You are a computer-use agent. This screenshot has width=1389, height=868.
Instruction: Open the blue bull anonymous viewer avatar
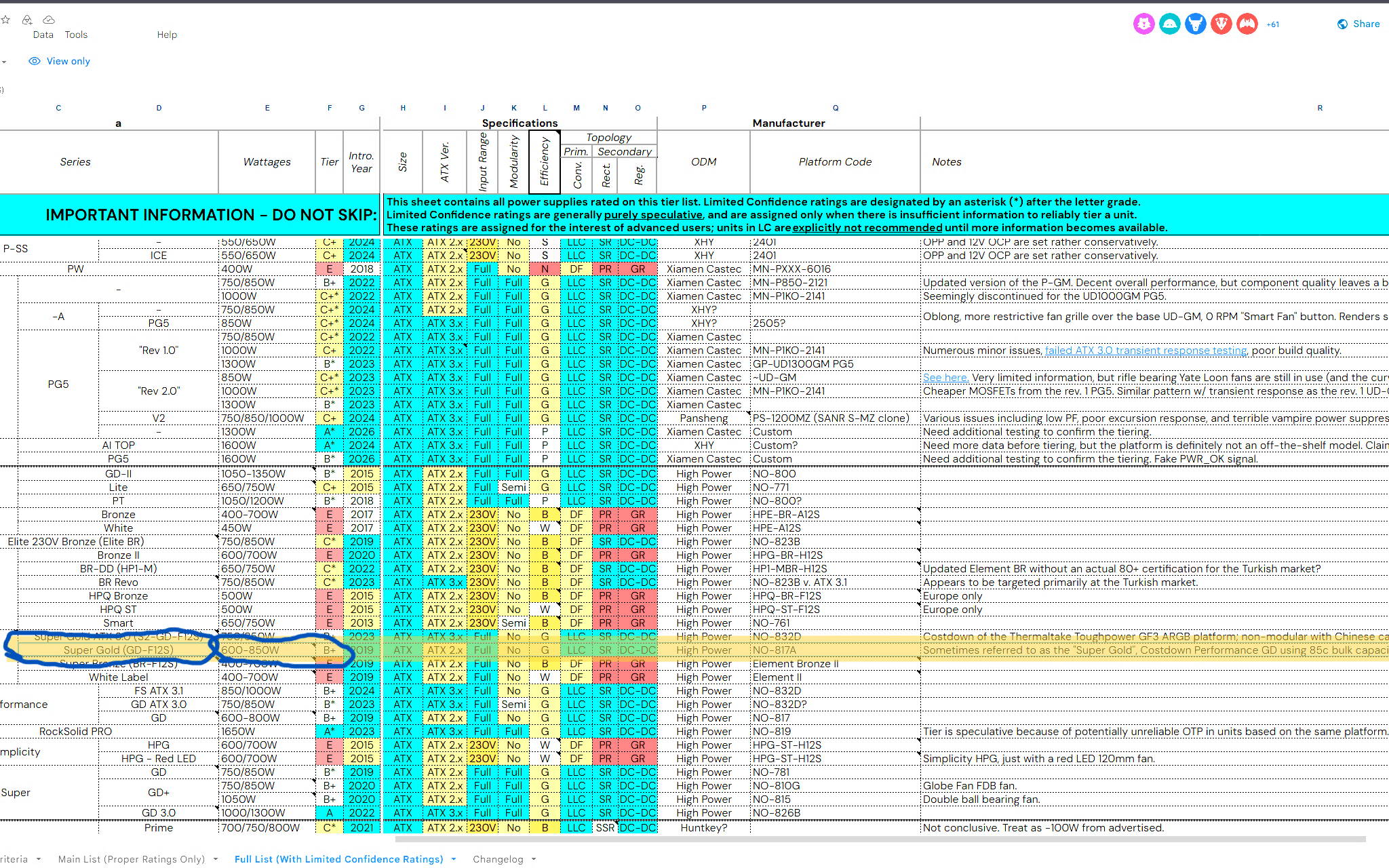(1196, 24)
